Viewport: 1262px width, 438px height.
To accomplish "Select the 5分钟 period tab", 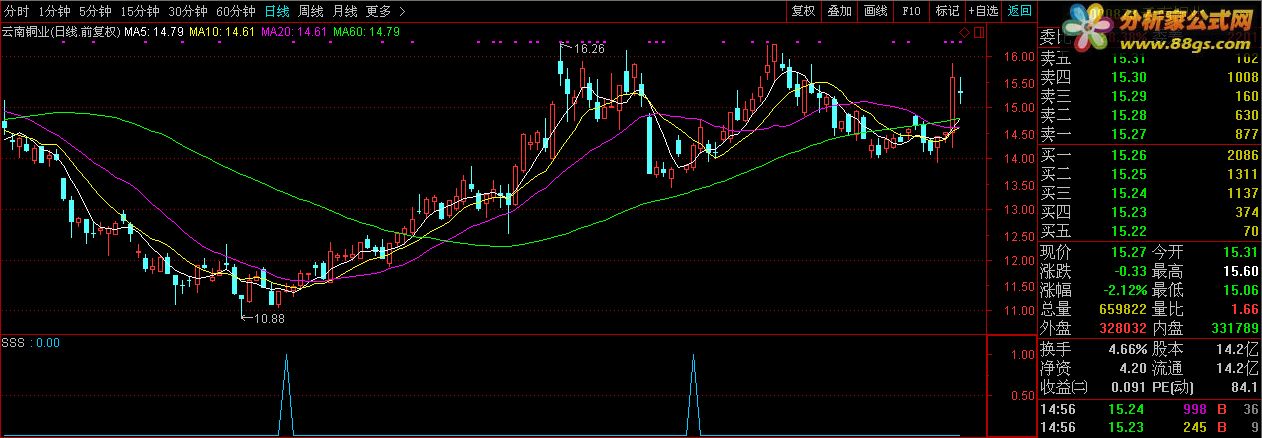I will click(x=94, y=11).
